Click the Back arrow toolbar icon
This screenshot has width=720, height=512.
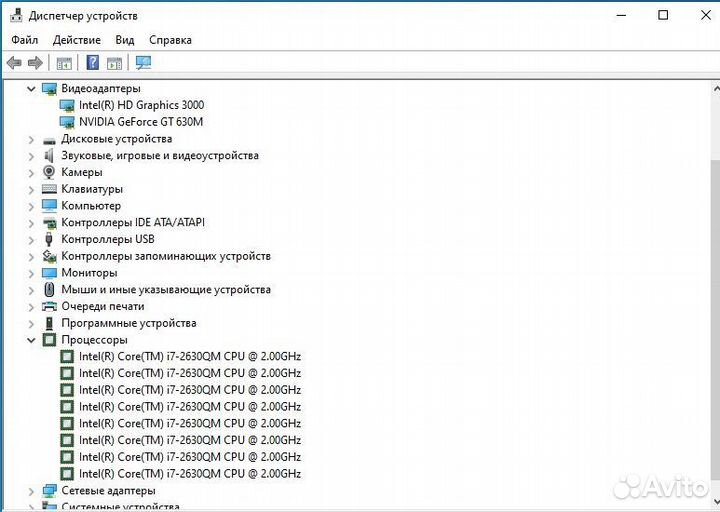tap(14, 62)
